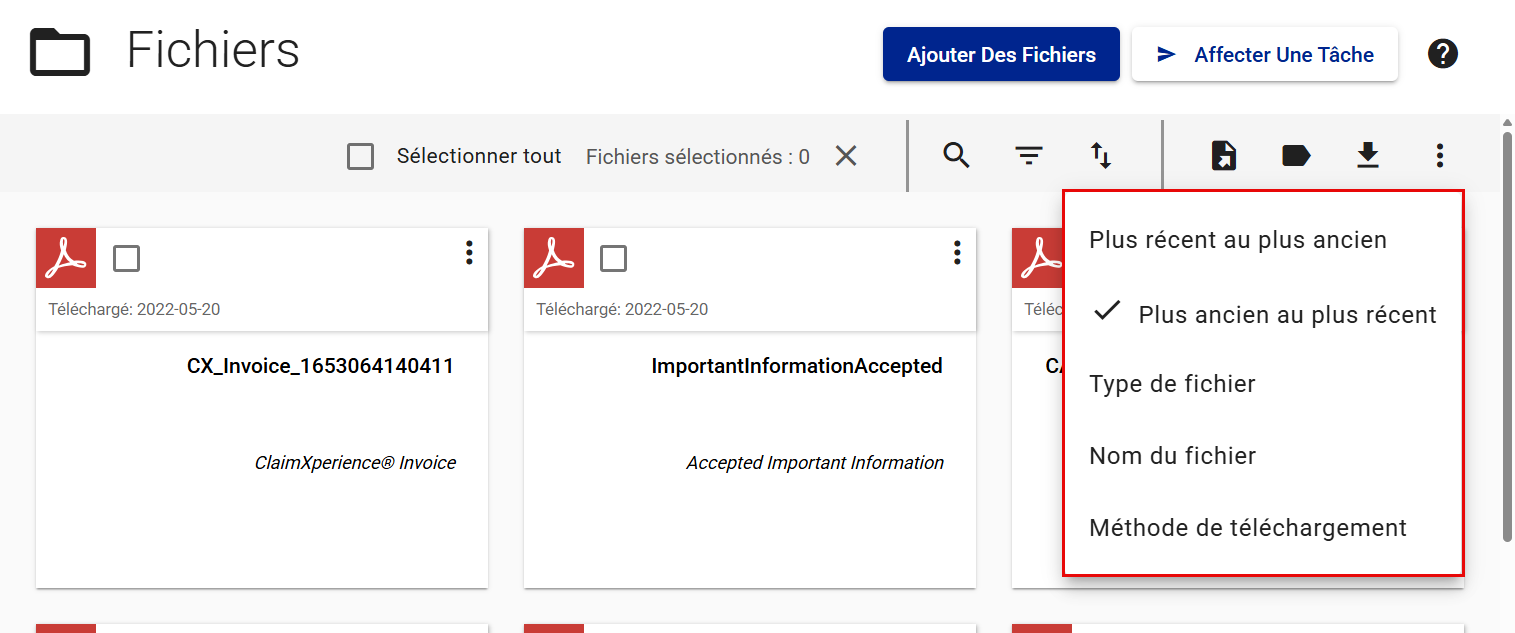This screenshot has width=1515, height=633.
Task: Click the PDF icon on CX_Invoice card
Action: [x=66, y=259]
